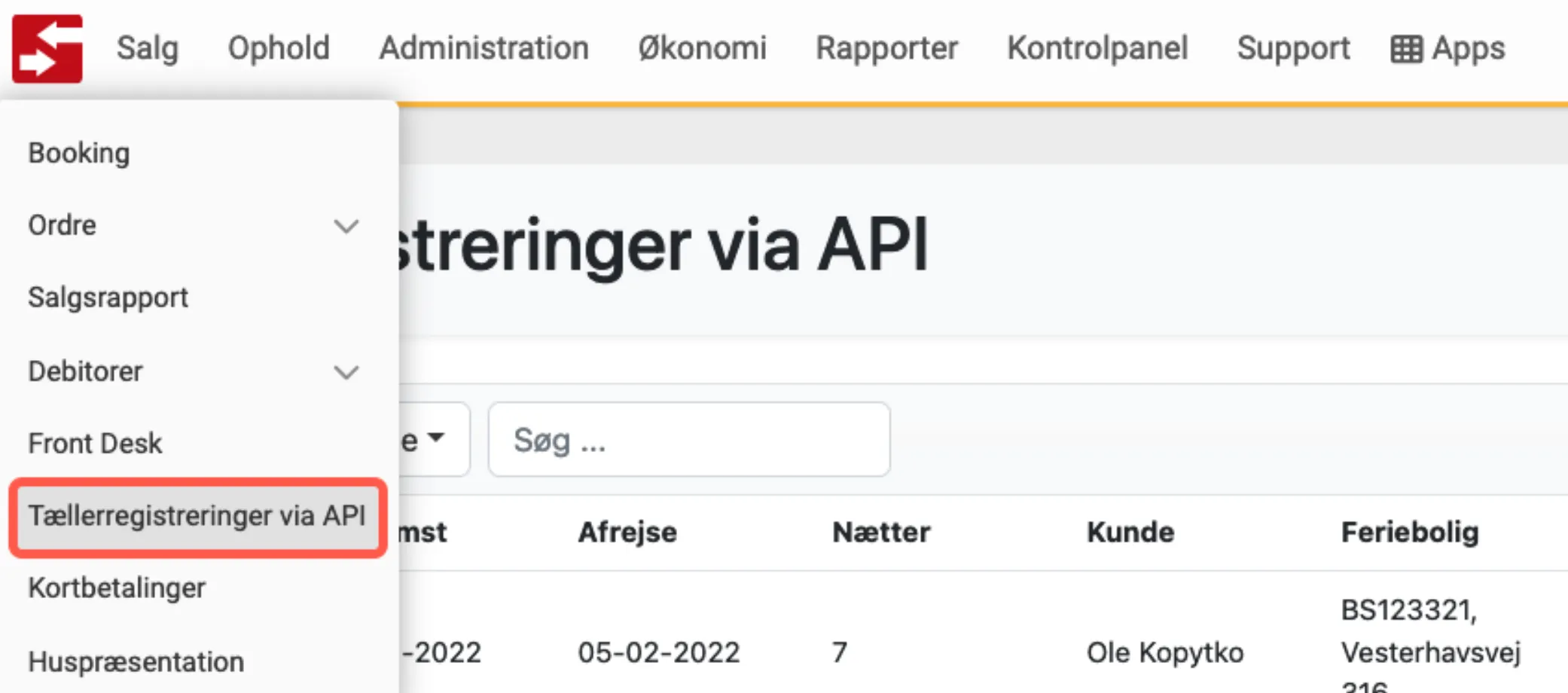The height and width of the screenshot is (693, 1568).
Task: Select Tællerregistreringer via API
Action: pyautogui.click(x=197, y=516)
